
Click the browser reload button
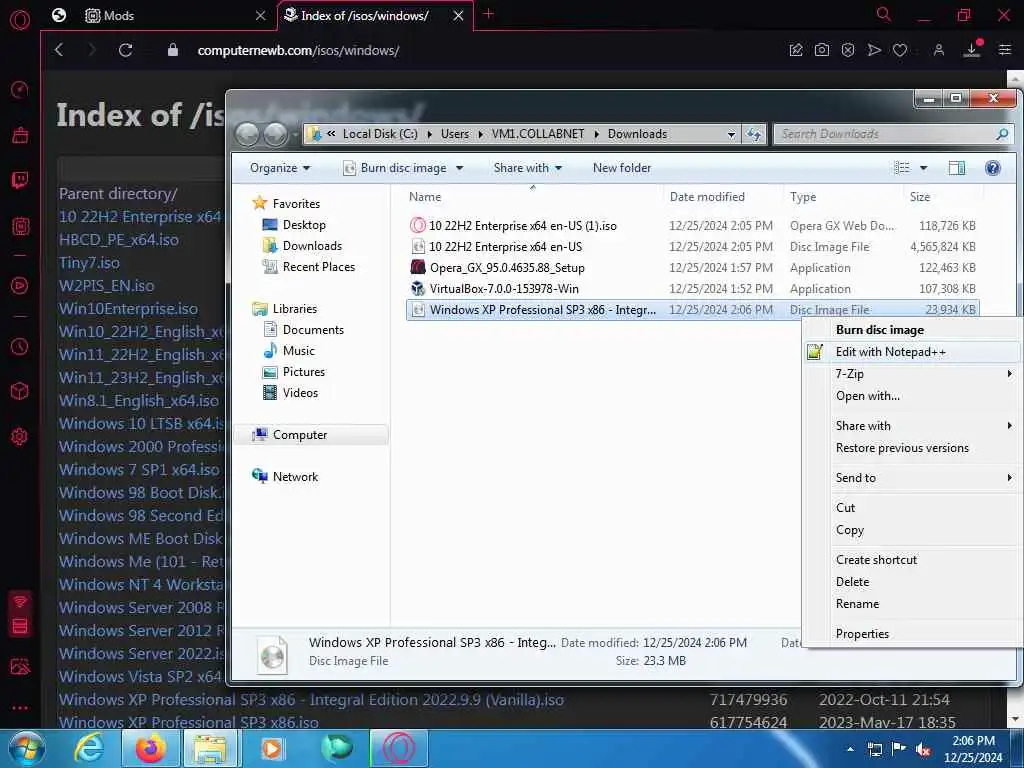[x=125, y=50]
